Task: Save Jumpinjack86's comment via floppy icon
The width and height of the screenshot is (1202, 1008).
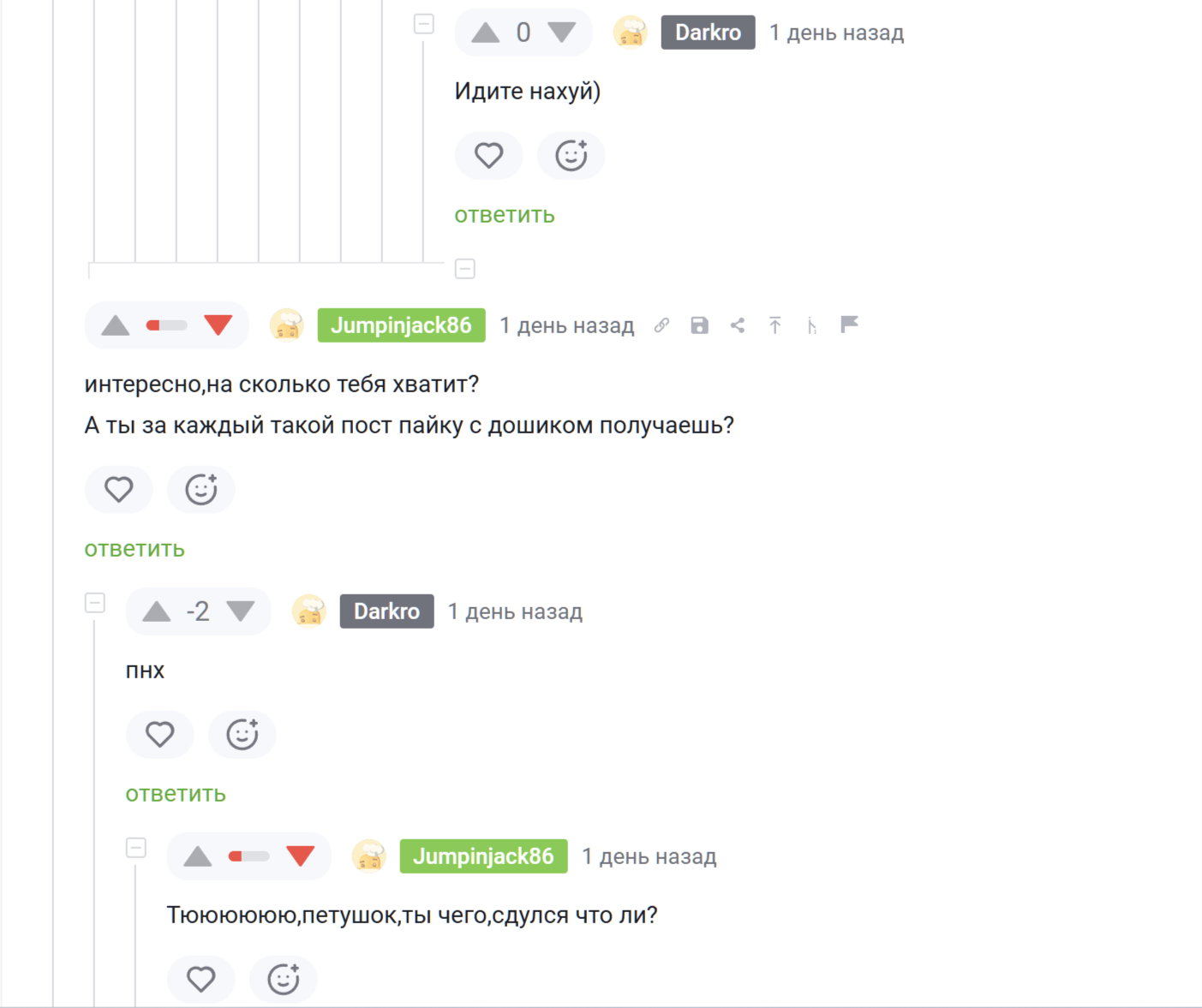Action: click(x=699, y=325)
